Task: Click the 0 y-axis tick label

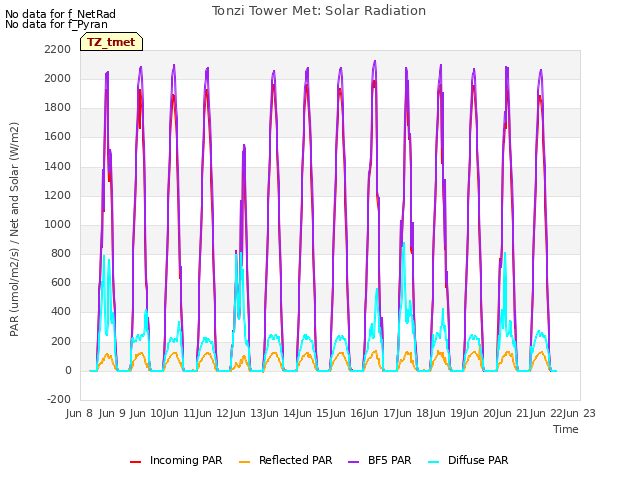Action: [x=68, y=371]
